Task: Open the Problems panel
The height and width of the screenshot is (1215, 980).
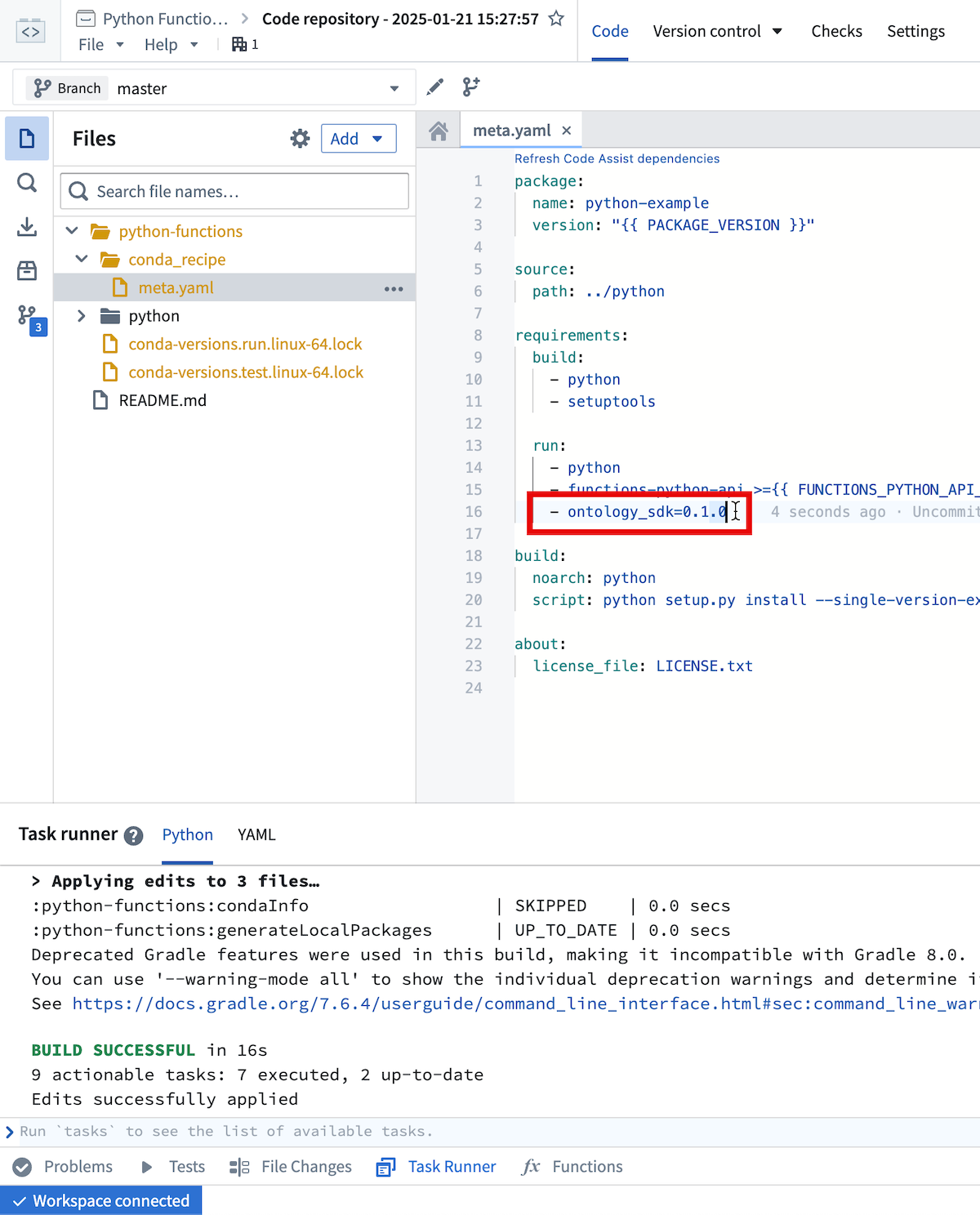Action: 63,1167
